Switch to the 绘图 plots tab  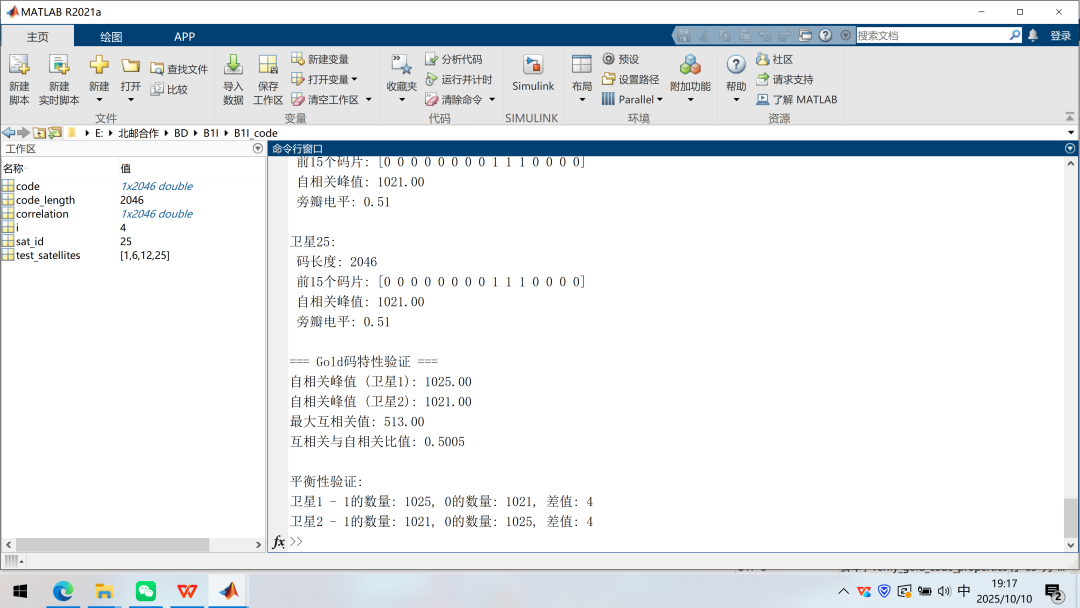coord(111,36)
